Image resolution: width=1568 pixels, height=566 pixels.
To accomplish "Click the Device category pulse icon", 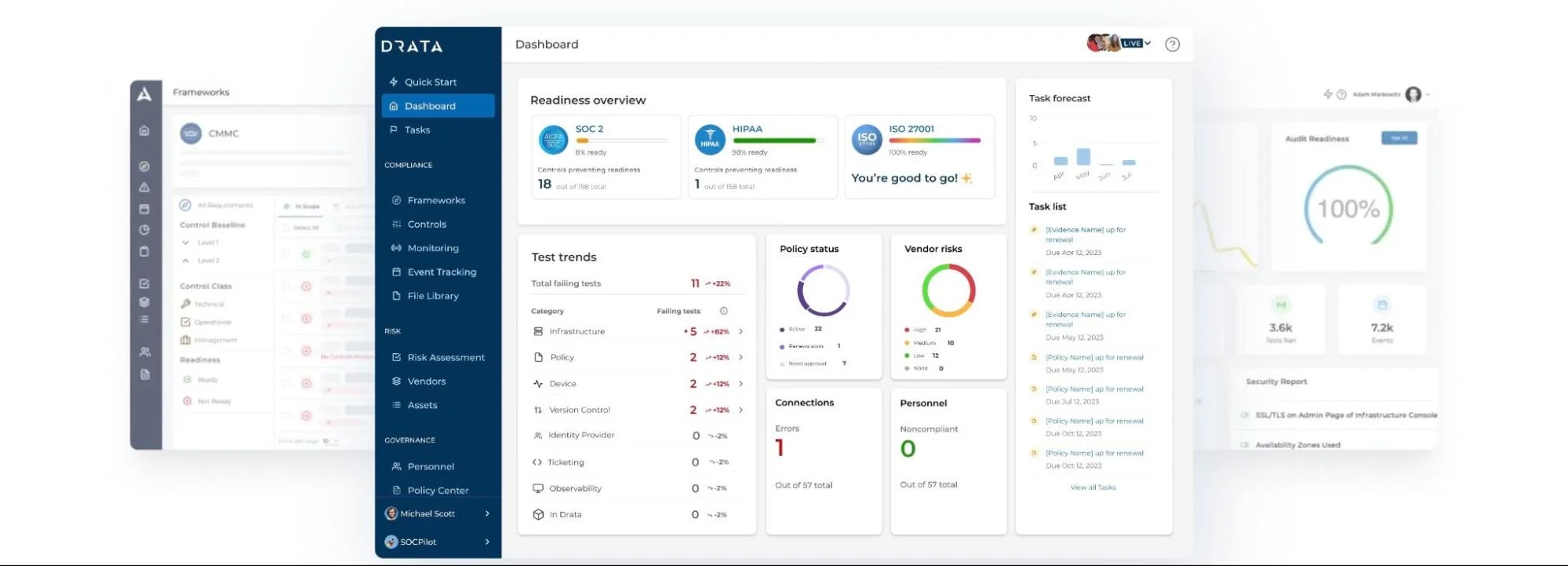I will coord(538,384).
